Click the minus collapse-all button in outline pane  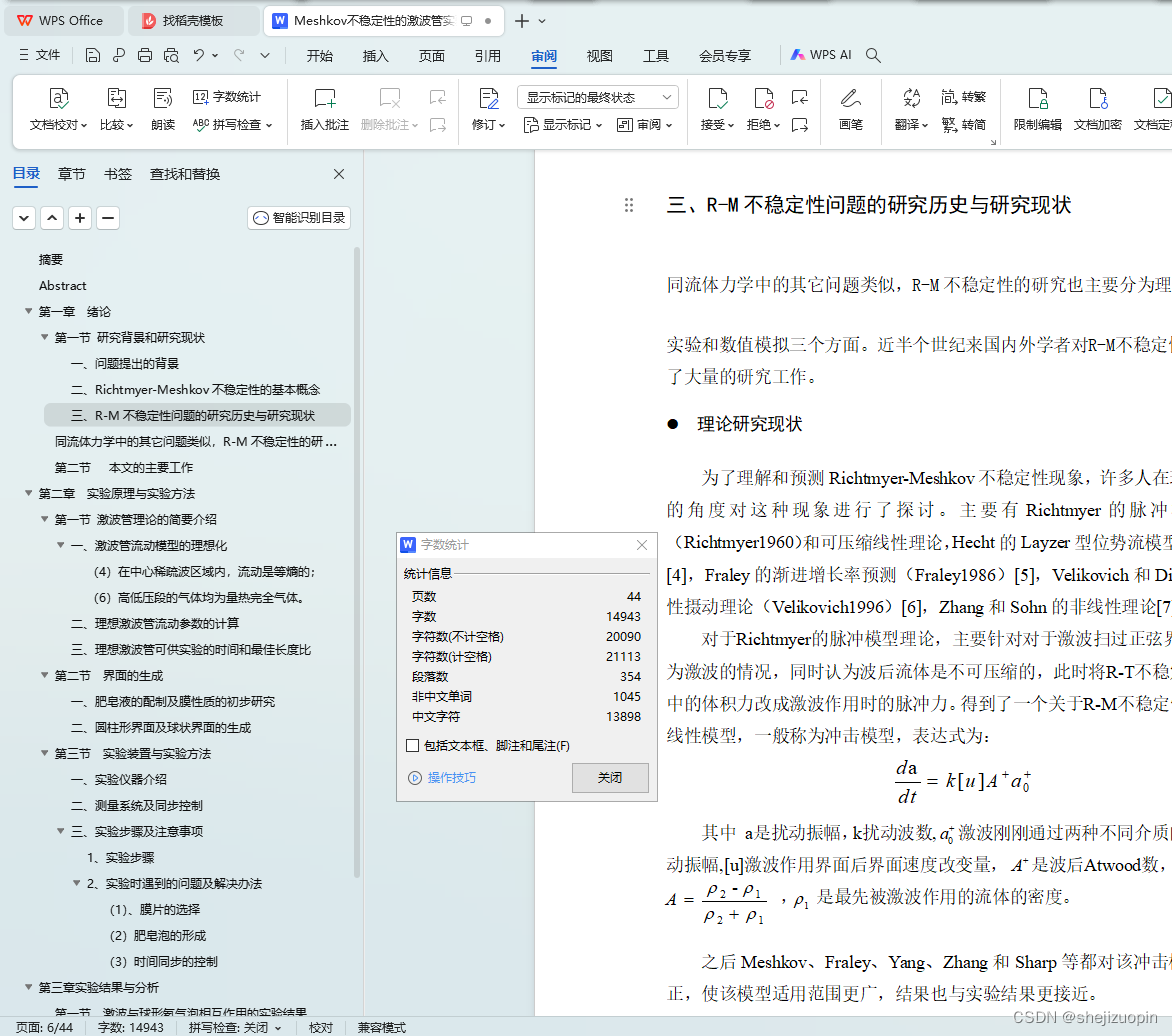(108, 218)
